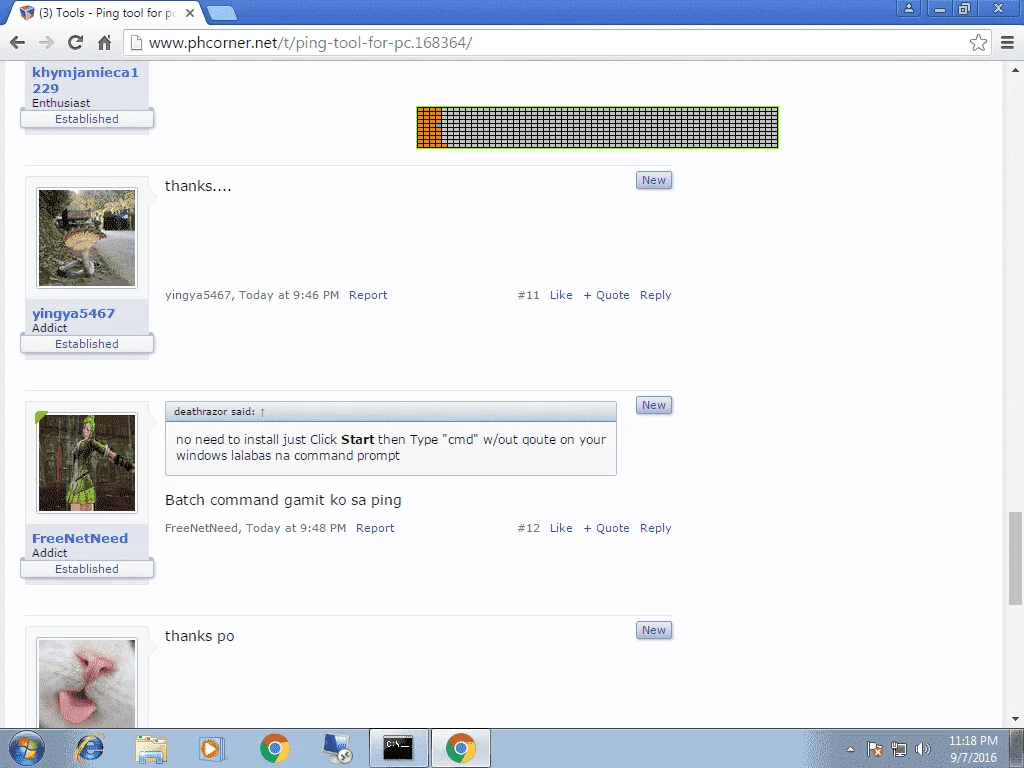Reply to post #11
Viewport: 1024px width, 768px height.
click(656, 295)
